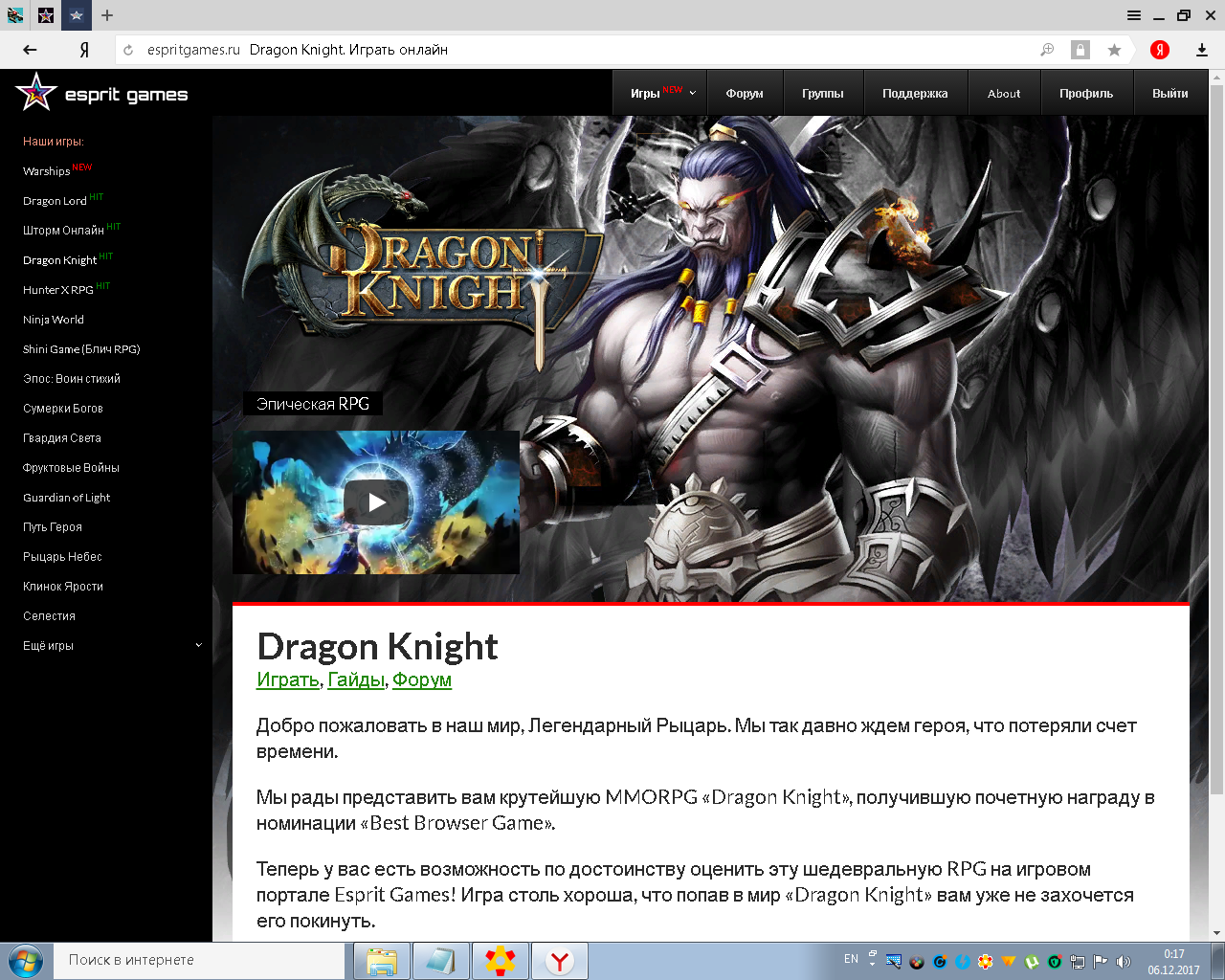Viewport: 1225px width, 980px height.
Task: Open the Yandex Browser taskbar icon
Action: (560, 961)
